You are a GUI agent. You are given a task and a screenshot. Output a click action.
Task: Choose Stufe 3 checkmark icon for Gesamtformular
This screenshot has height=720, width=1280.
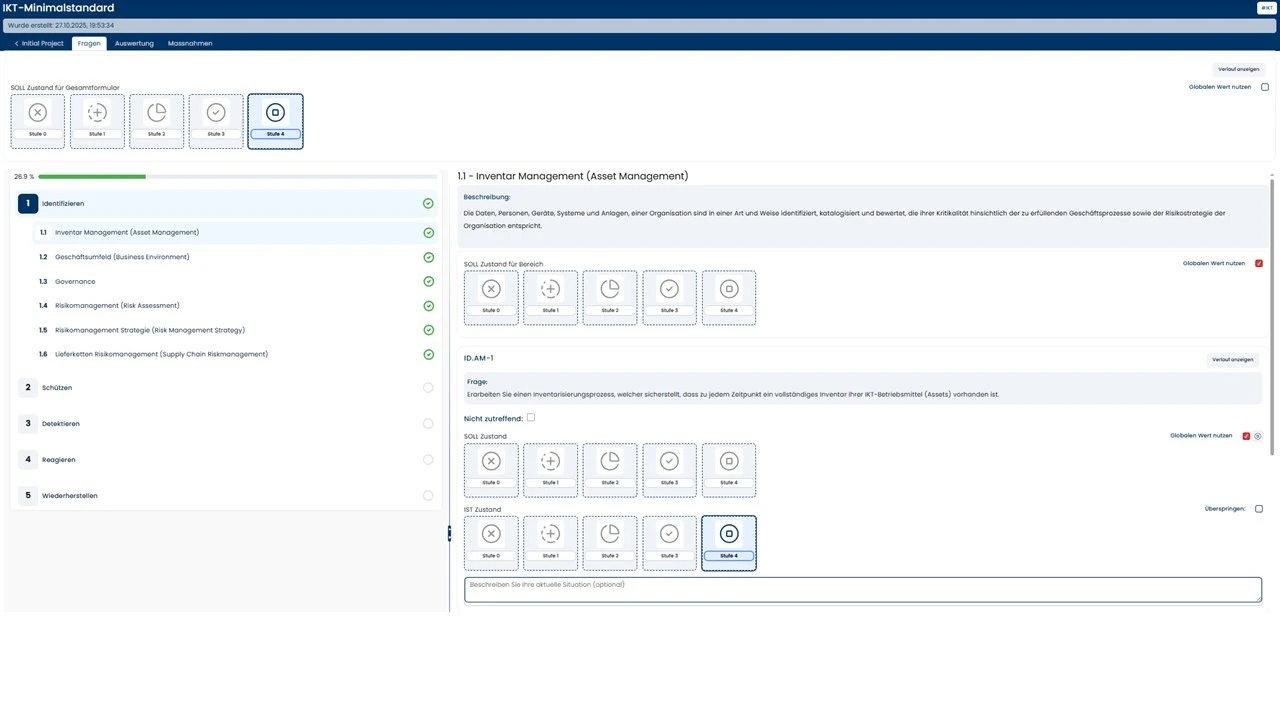(x=216, y=113)
